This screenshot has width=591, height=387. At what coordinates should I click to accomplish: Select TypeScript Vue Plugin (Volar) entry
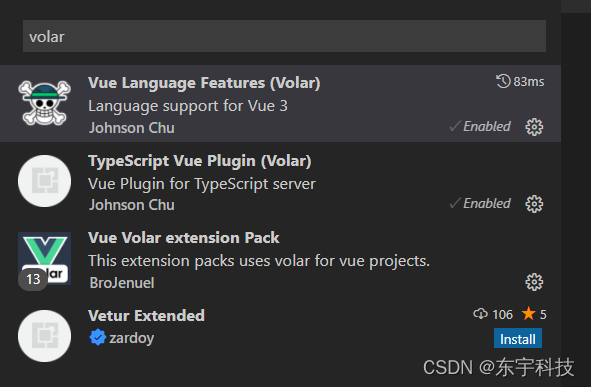[x=280, y=181]
